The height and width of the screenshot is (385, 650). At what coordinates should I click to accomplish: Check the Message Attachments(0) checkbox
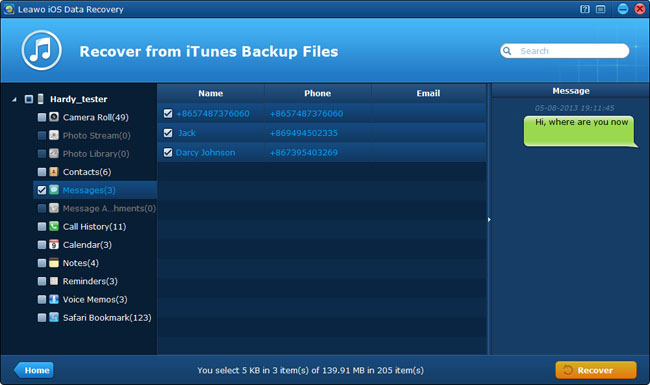(x=42, y=208)
